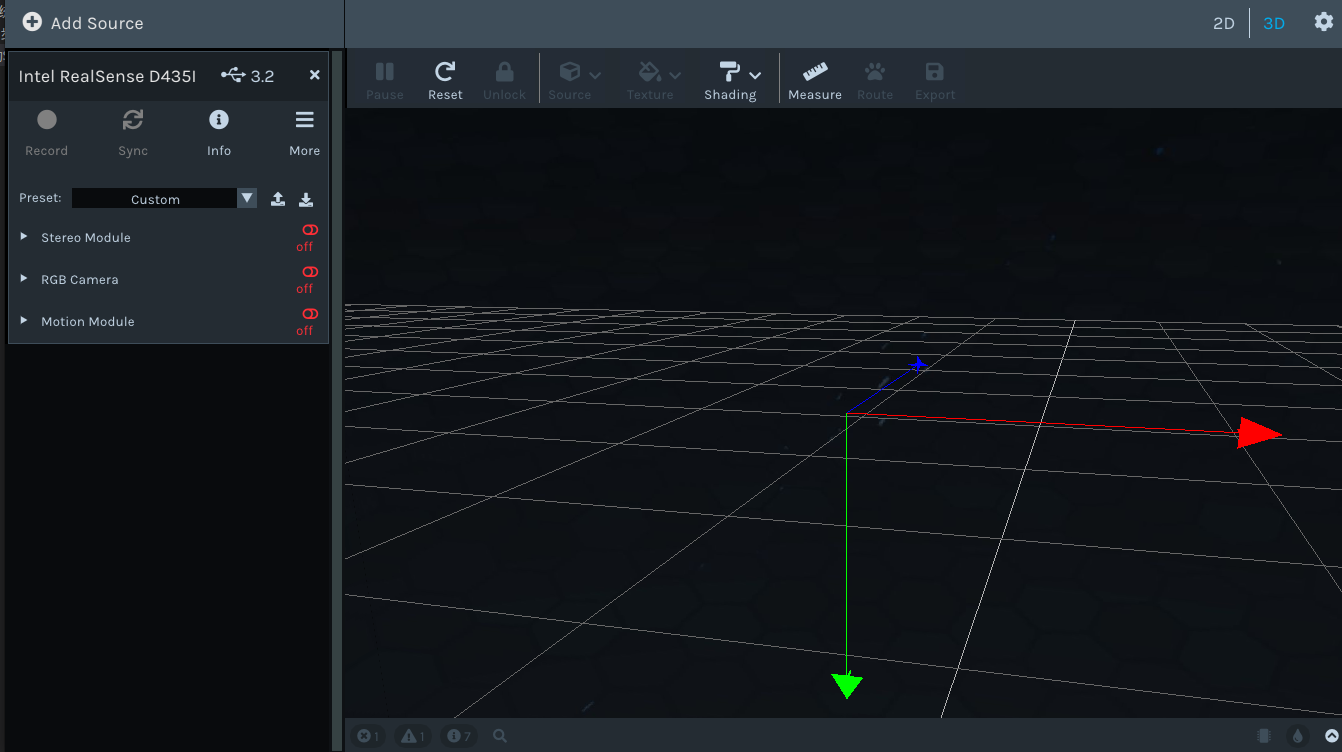Open the Preset dropdown arrow
The image size is (1342, 752).
(248, 198)
